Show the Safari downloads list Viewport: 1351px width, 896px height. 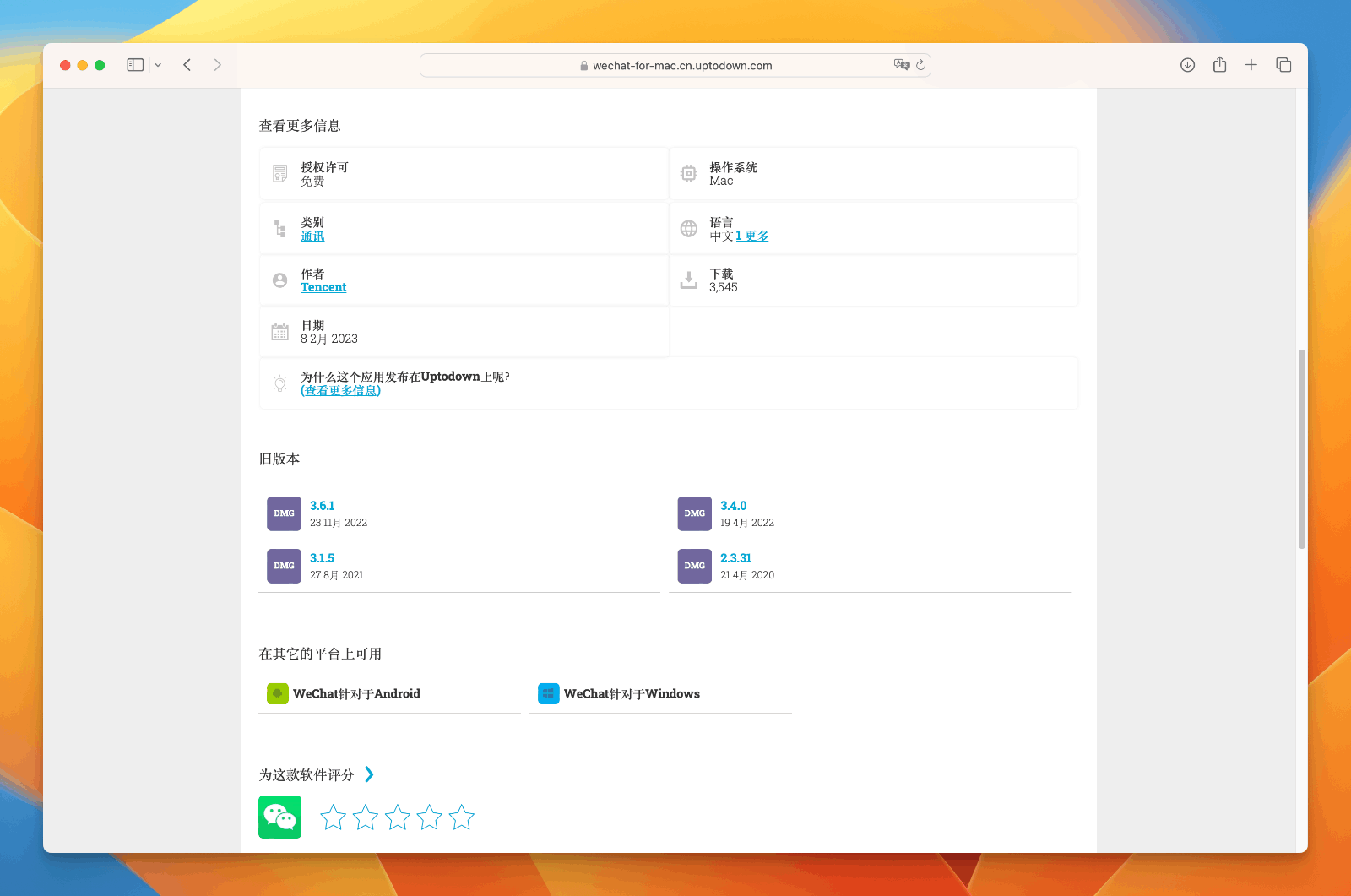pyautogui.click(x=1187, y=65)
